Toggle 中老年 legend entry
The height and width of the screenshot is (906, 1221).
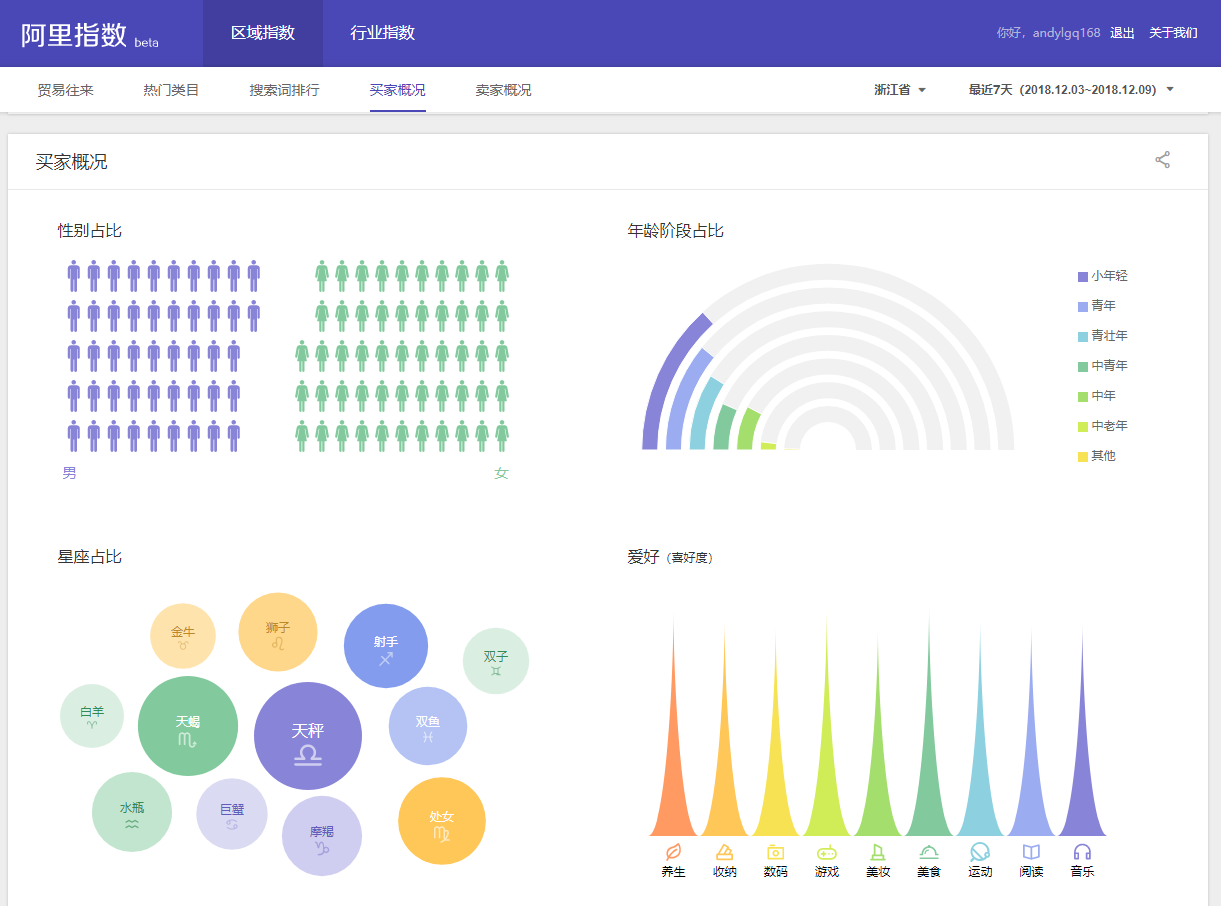1102,426
